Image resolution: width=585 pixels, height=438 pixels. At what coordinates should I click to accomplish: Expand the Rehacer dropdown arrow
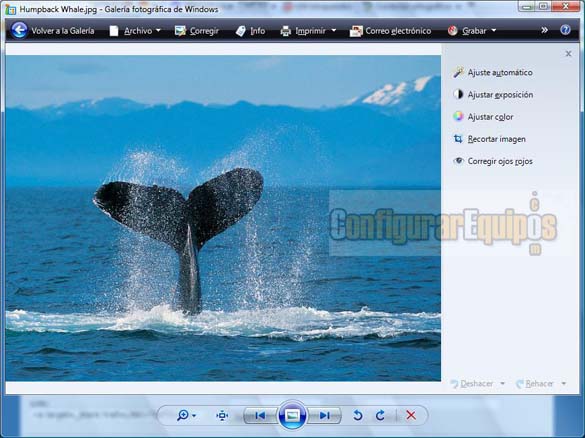[564, 383]
